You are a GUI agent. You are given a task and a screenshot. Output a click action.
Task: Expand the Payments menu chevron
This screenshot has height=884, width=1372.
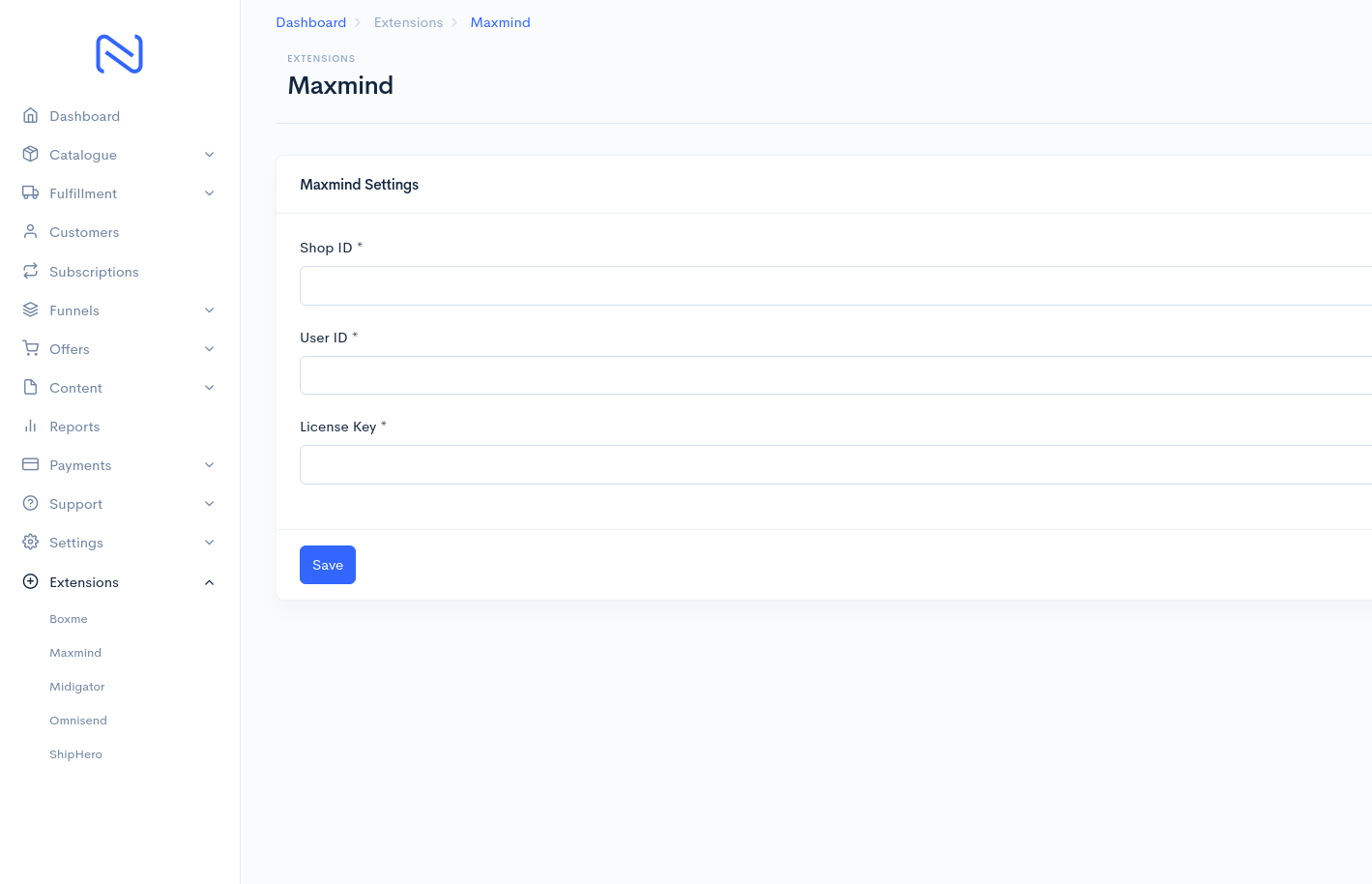[209, 465]
